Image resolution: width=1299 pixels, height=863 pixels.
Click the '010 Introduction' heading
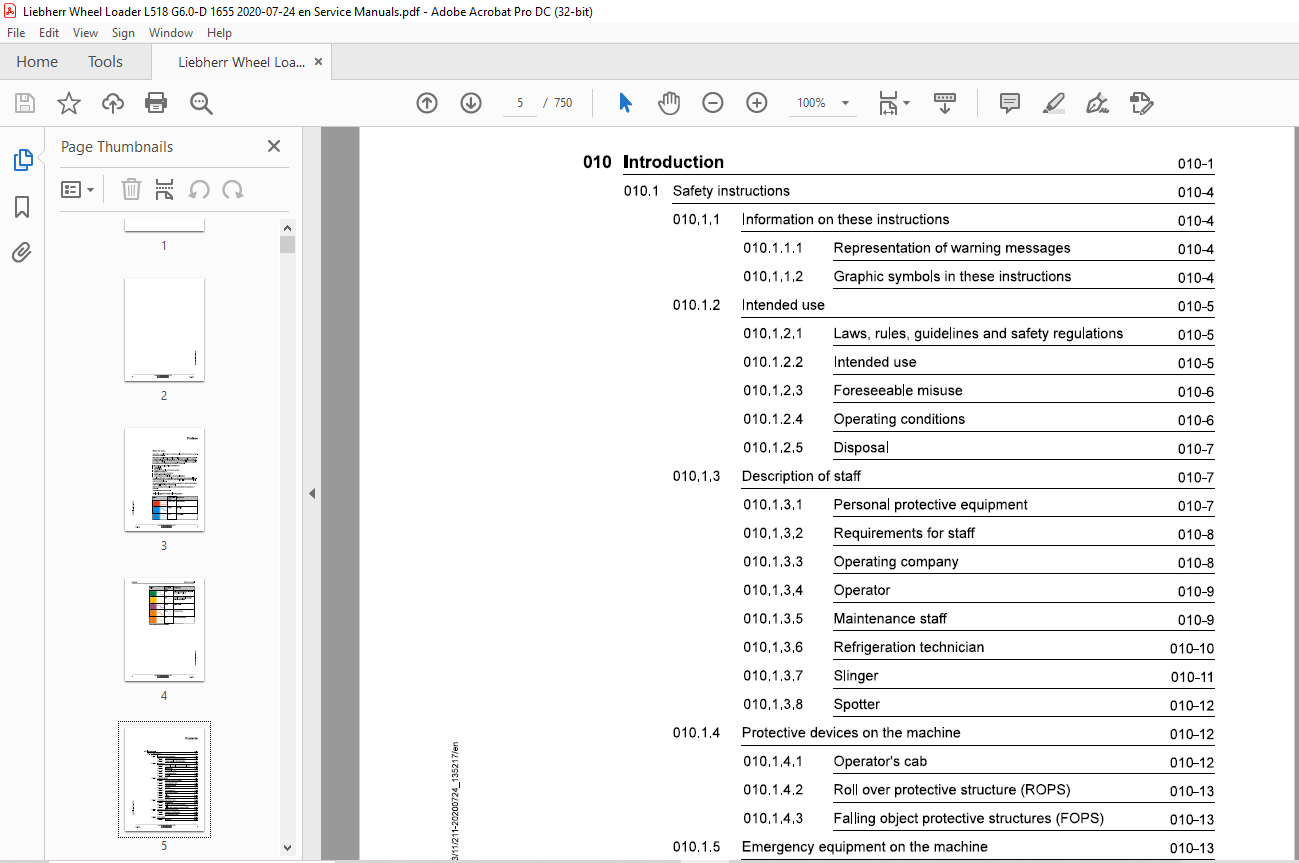pos(654,162)
